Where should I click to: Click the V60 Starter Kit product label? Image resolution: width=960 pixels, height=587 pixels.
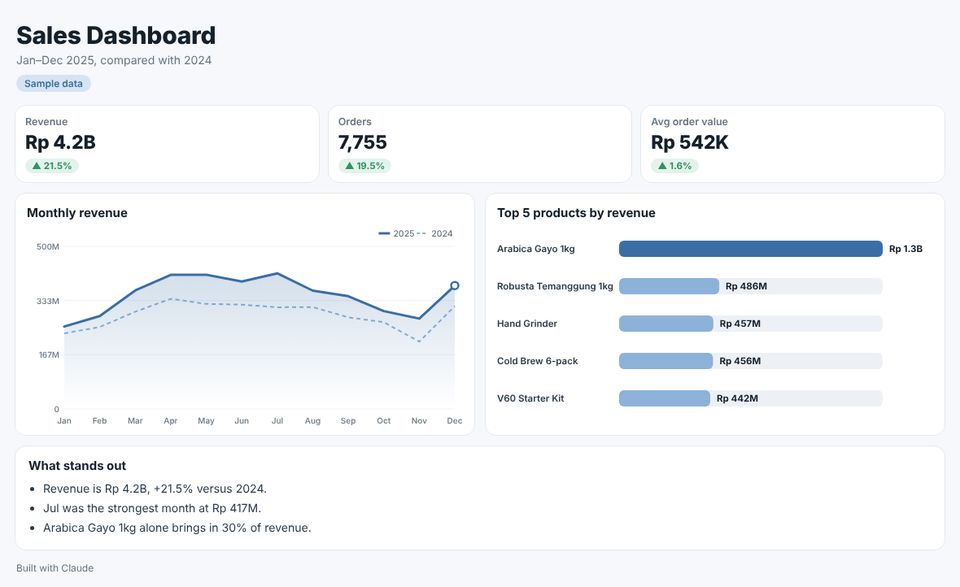click(x=530, y=398)
